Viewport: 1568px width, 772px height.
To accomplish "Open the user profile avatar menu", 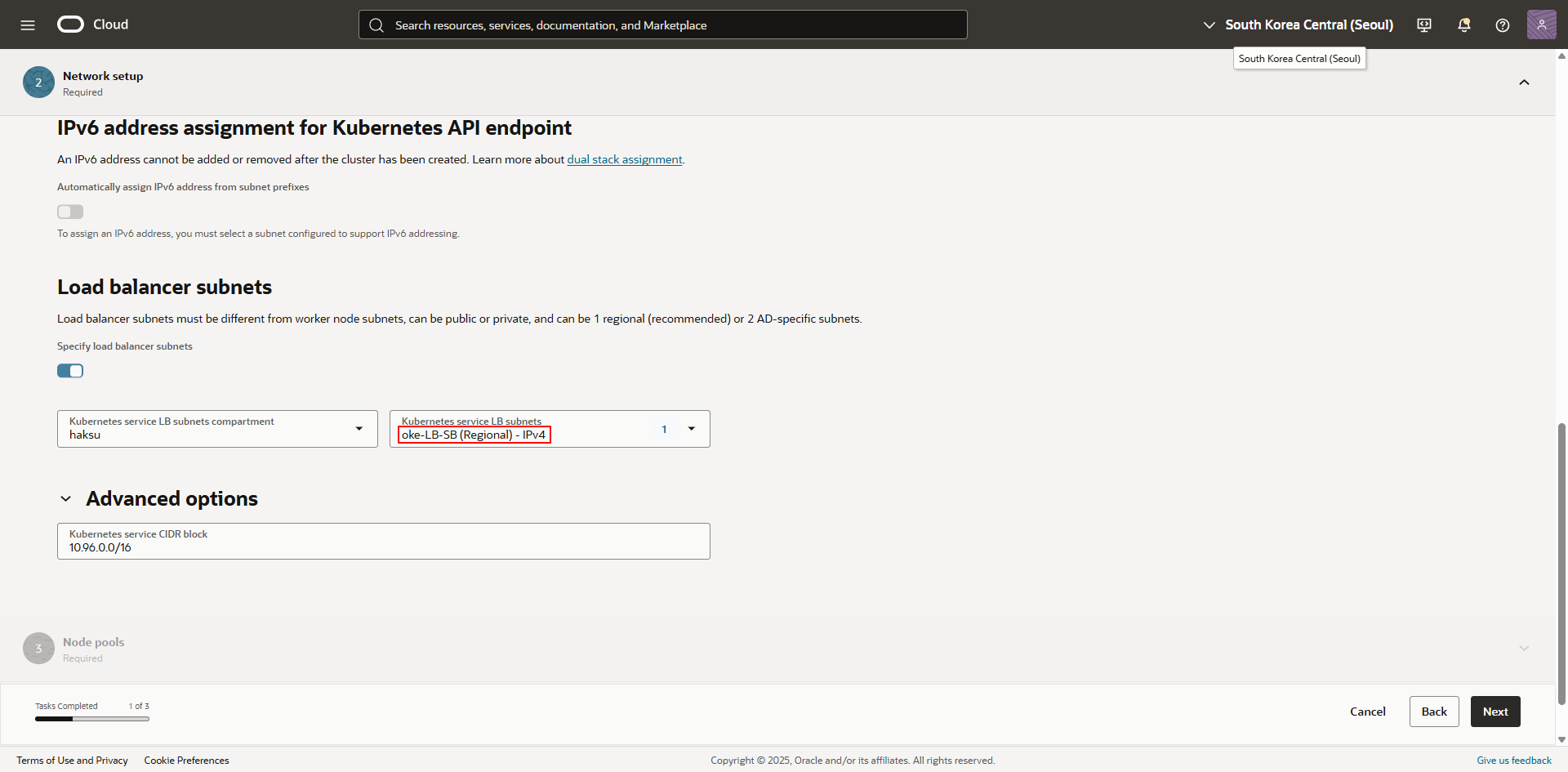I will click(1541, 25).
